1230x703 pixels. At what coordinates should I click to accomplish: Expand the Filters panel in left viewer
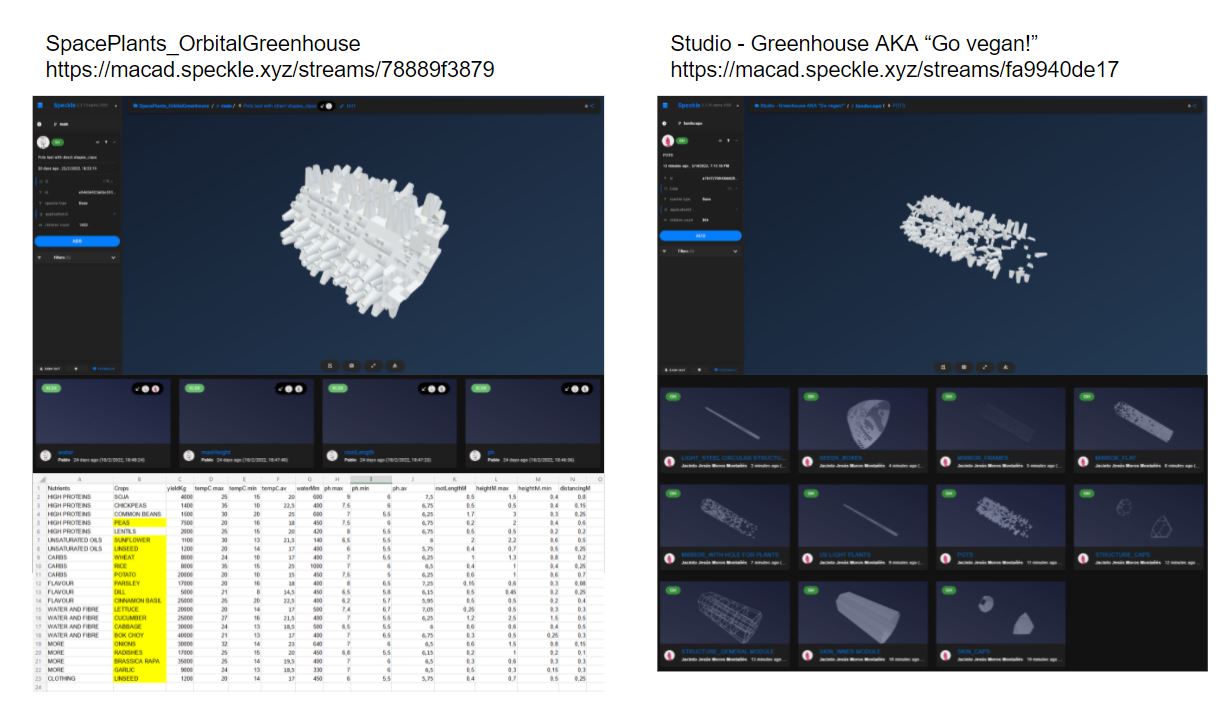tap(114, 257)
